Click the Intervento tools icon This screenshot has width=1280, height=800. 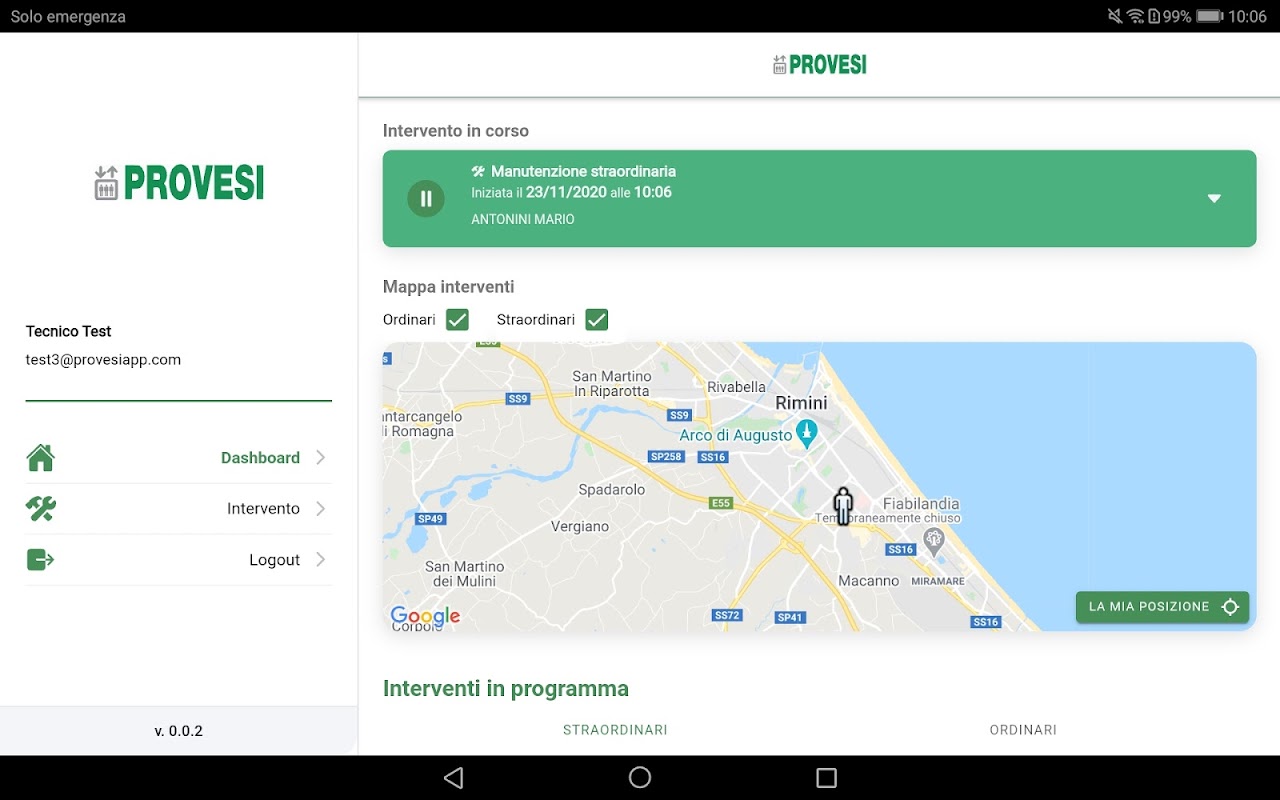[41, 509]
